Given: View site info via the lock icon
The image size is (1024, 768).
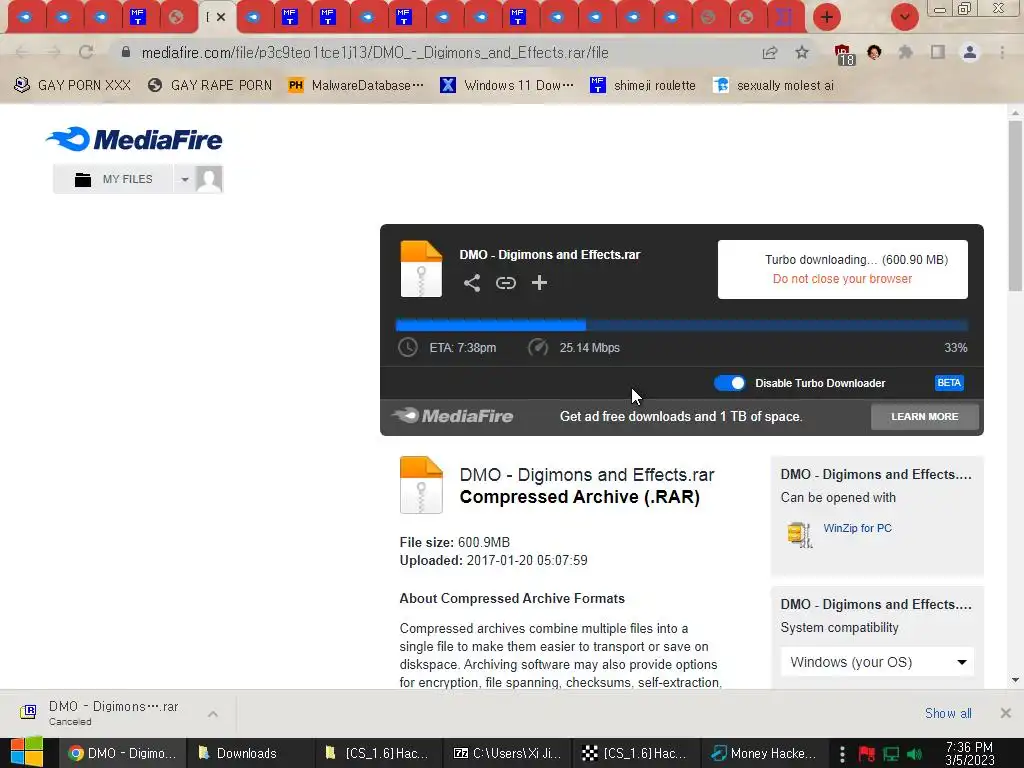Looking at the screenshot, I should pyautogui.click(x=126, y=52).
